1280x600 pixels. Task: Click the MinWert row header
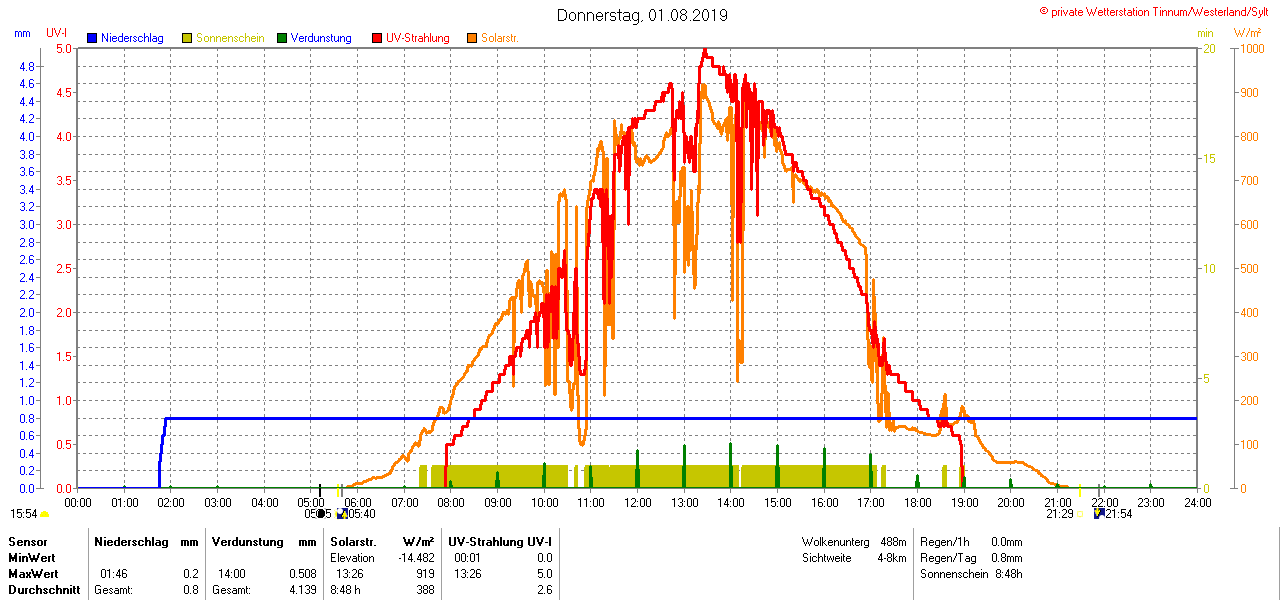[x=33, y=557]
